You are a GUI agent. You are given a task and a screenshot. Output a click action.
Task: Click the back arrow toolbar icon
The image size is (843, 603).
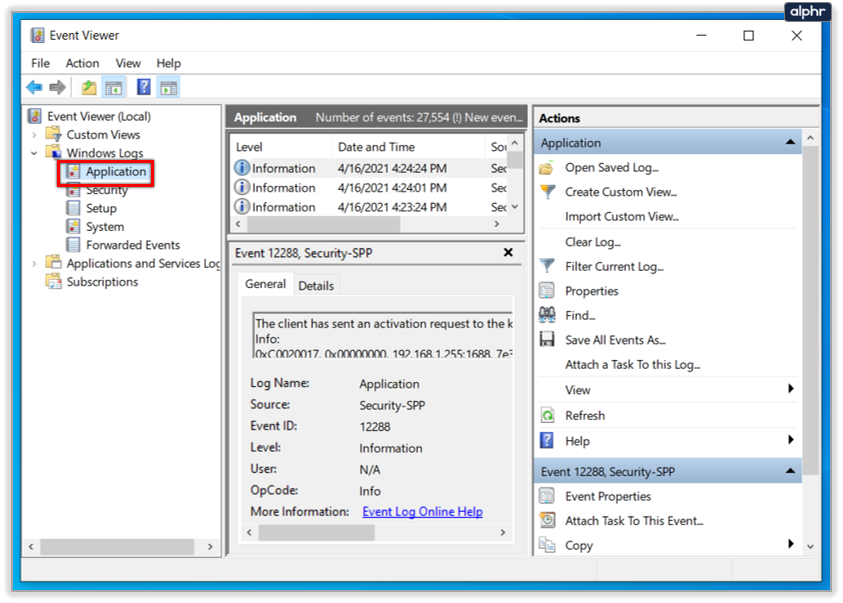(x=35, y=88)
